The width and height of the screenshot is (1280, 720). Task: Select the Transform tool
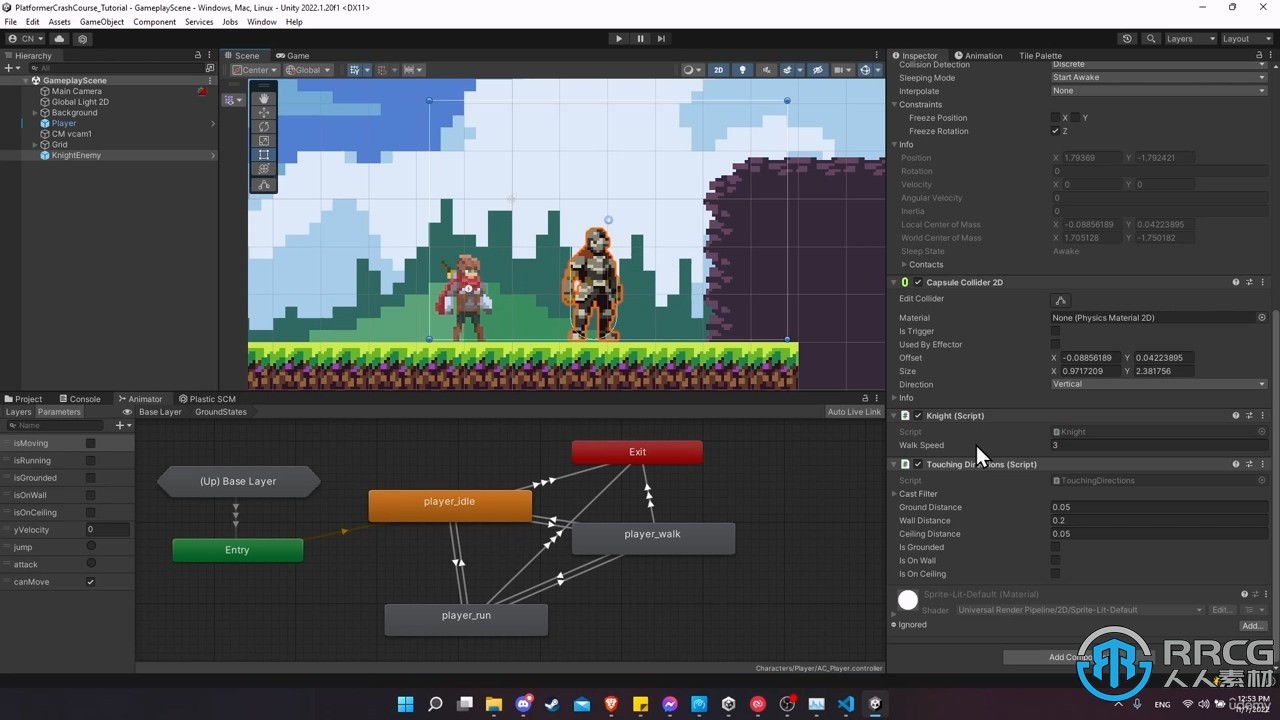(x=264, y=169)
